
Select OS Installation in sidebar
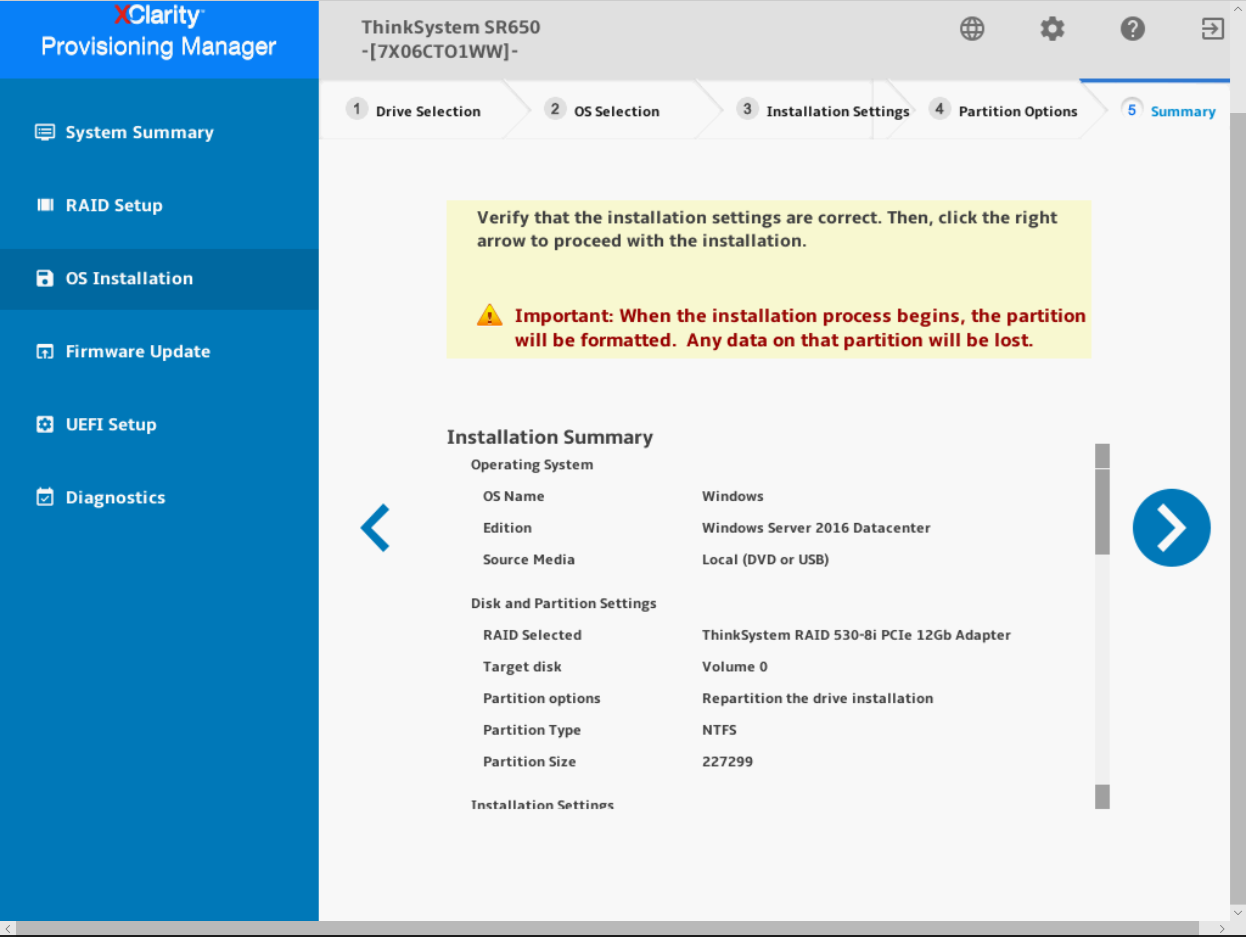159,278
